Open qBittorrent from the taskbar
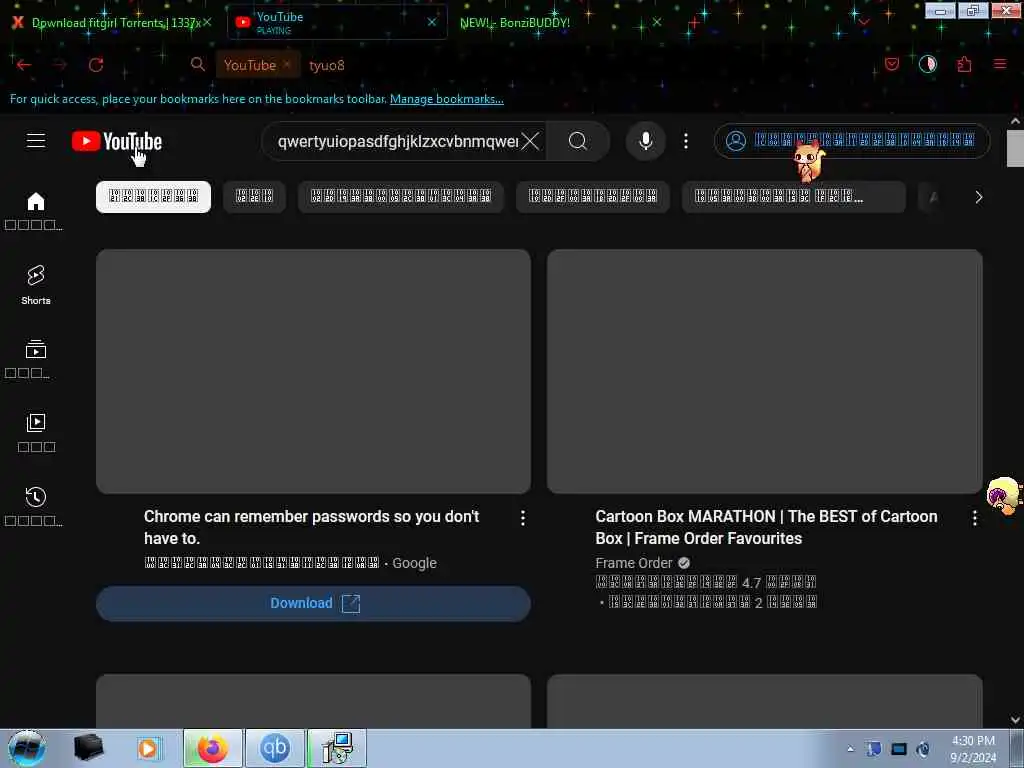This screenshot has width=1024, height=768. click(x=275, y=748)
